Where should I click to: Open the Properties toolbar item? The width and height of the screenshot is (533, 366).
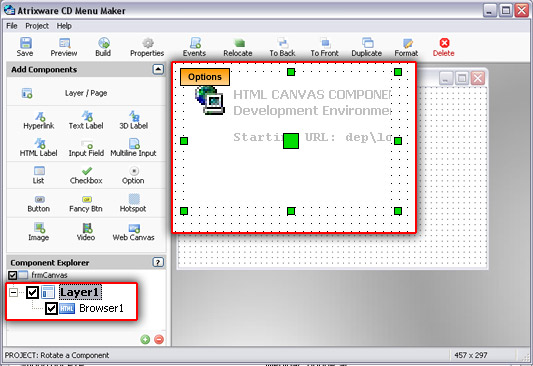point(147,47)
